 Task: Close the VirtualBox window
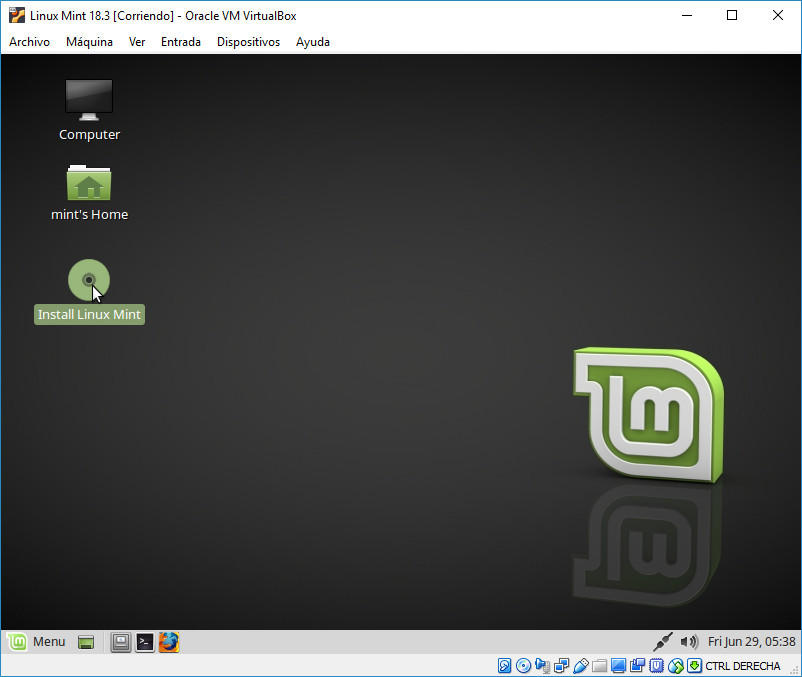point(777,15)
